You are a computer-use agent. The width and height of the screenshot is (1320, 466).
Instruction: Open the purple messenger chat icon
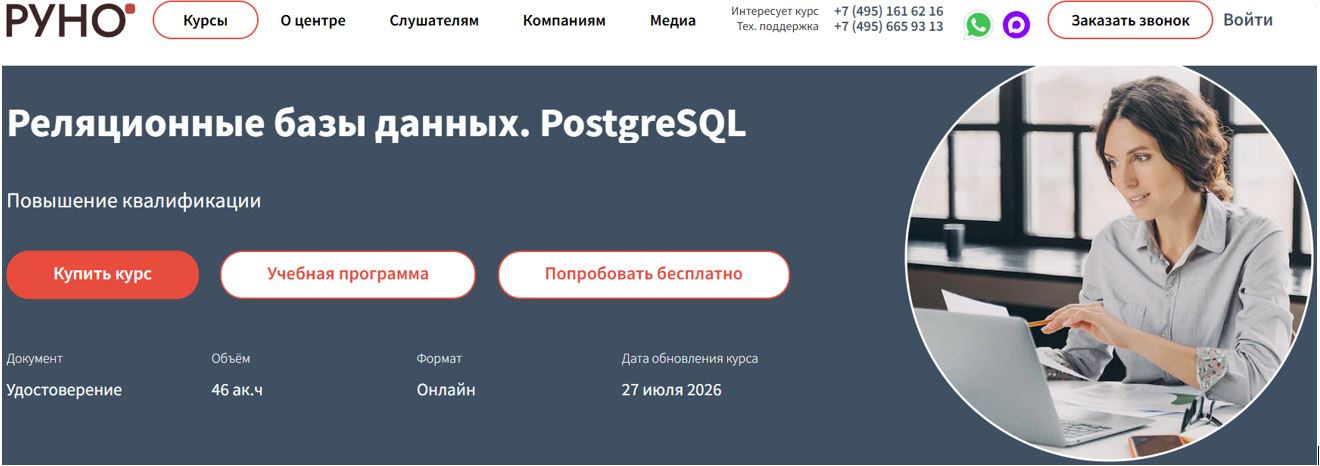click(1016, 25)
